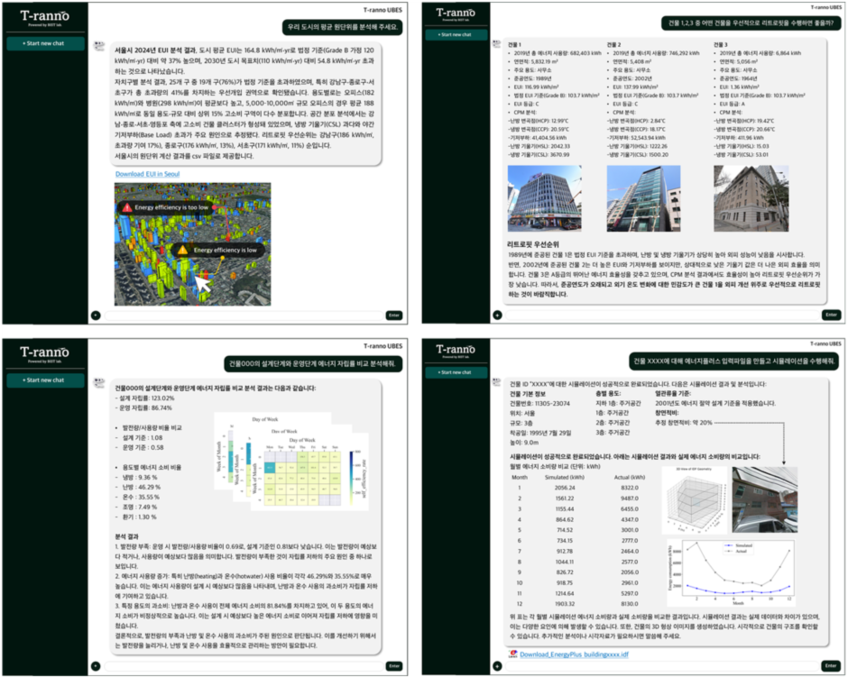Start a new chat in the EnergyPlus simulation window

tap(456, 373)
